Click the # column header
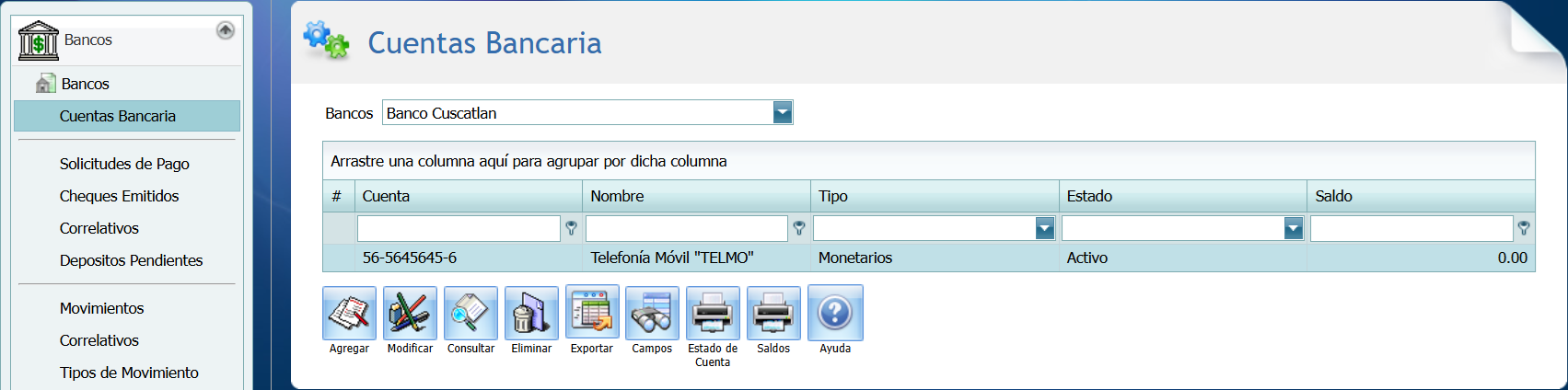Image resolution: width=1568 pixels, height=390 pixels. [x=339, y=196]
